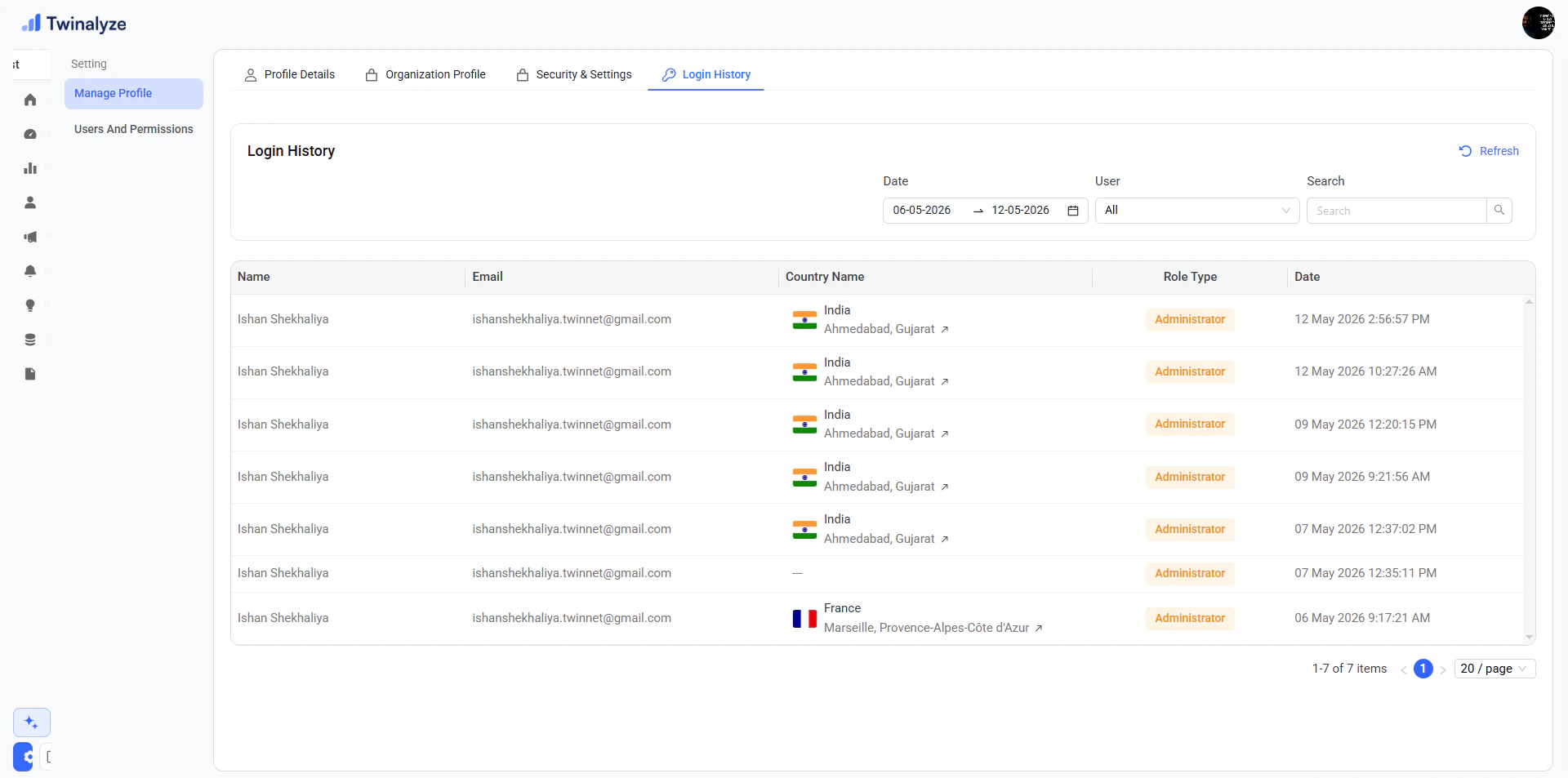1568x778 pixels.
Task: Open location link for 2:56:57 PM login
Action: click(x=945, y=330)
